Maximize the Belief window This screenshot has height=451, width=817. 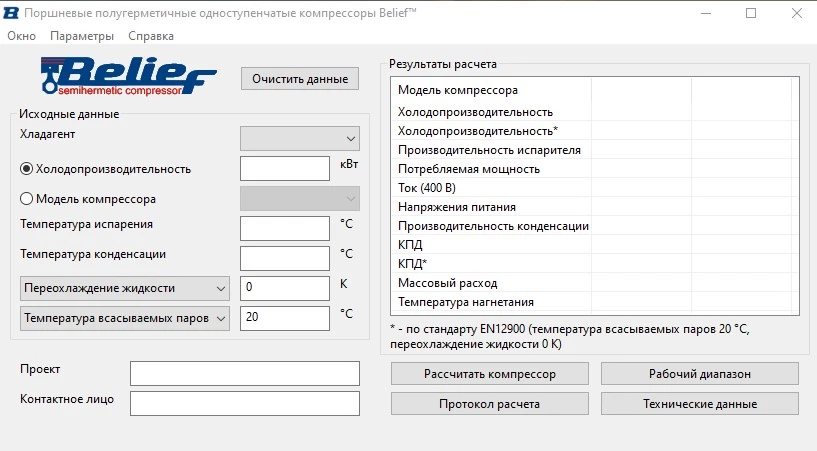point(751,13)
